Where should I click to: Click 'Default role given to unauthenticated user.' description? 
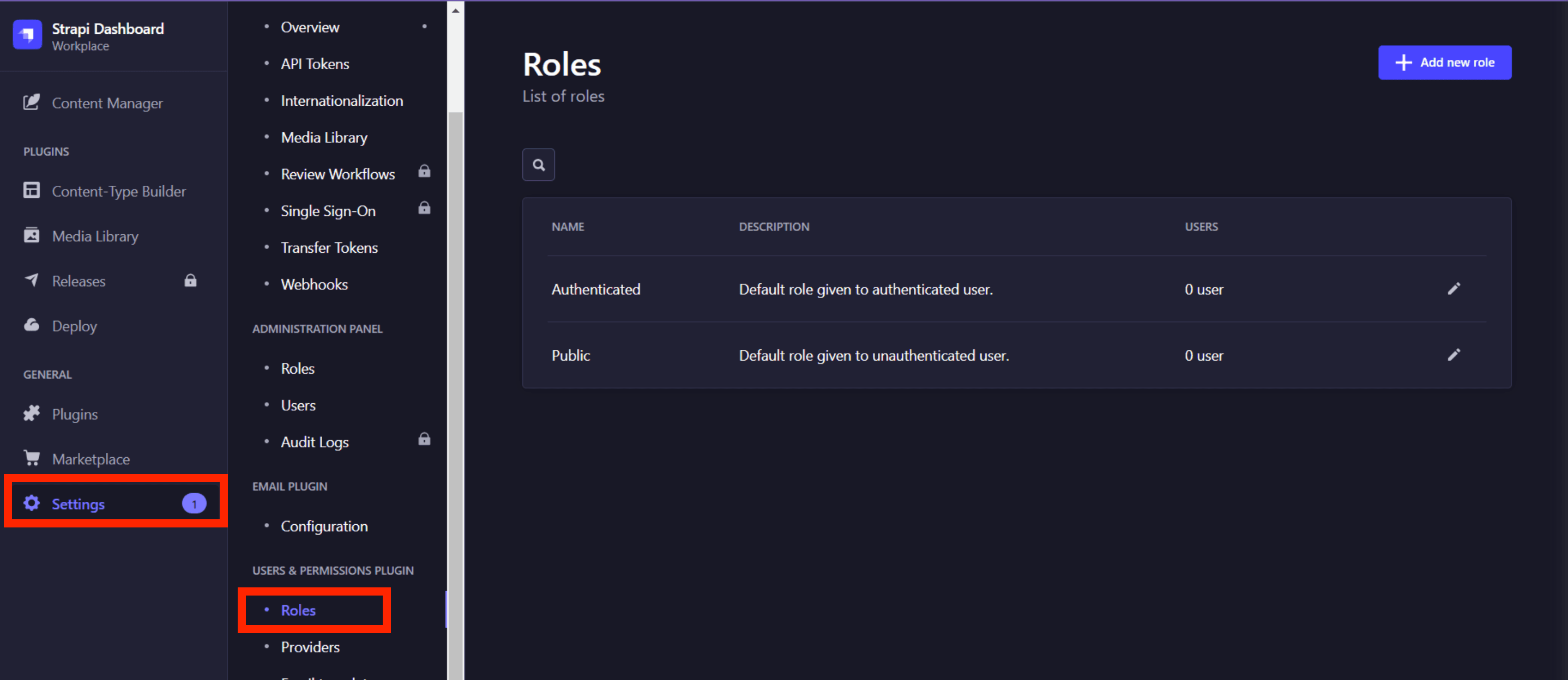(x=874, y=355)
